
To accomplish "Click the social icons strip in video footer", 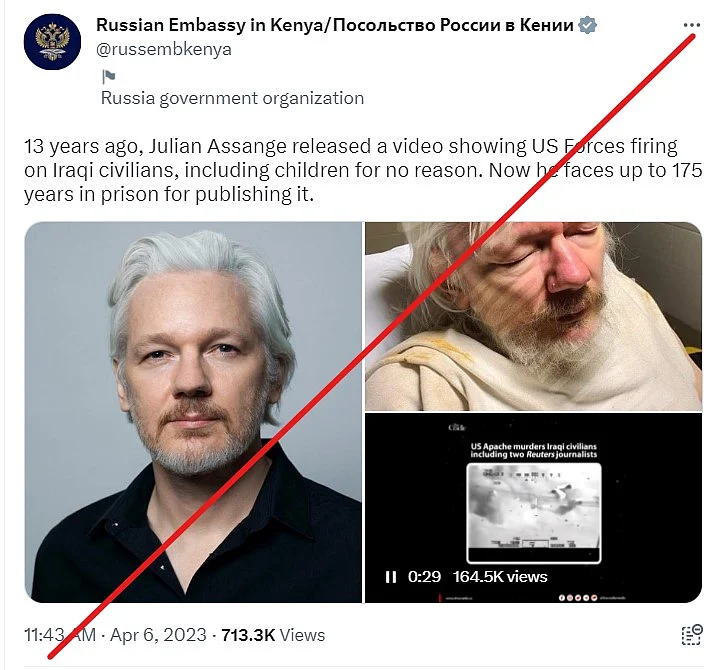I will (x=578, y=597).
